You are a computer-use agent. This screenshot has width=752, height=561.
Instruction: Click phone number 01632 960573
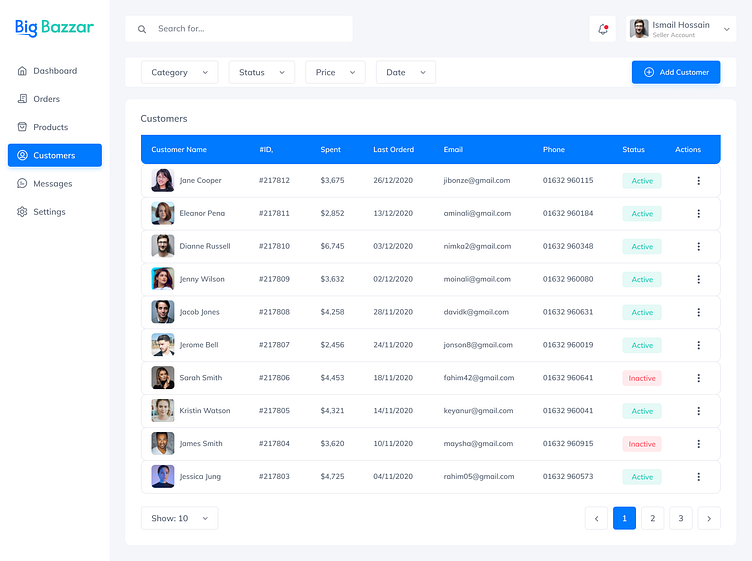tap(568, 477)
